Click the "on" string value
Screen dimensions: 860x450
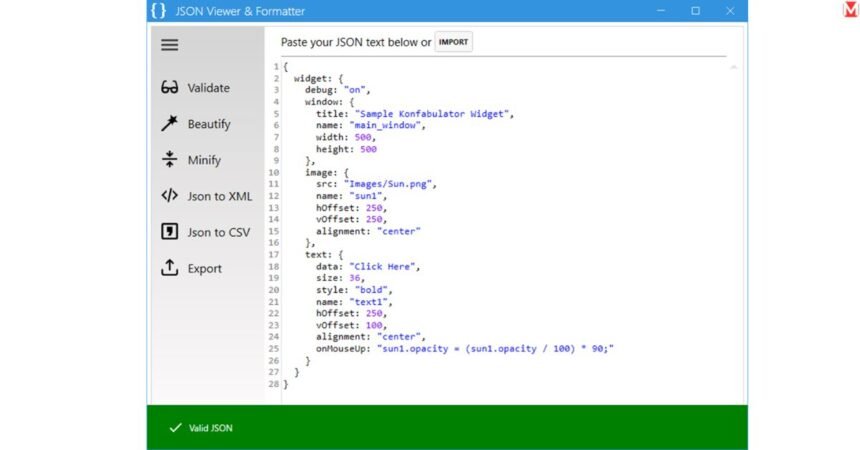[354, 89]
